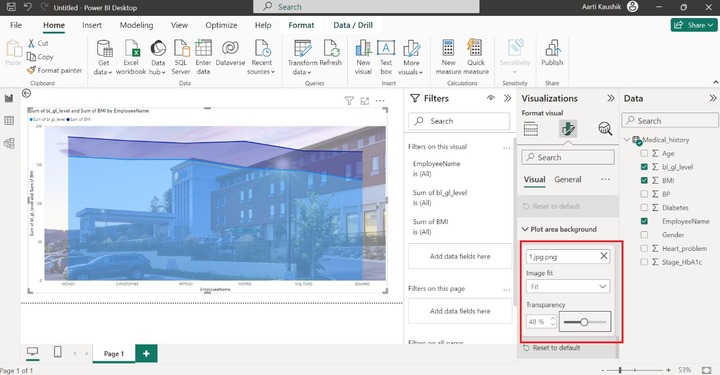The image size is (720, 375).
Task: Switch to Table view in left sidebar
Action: click(x=9, y=121)
